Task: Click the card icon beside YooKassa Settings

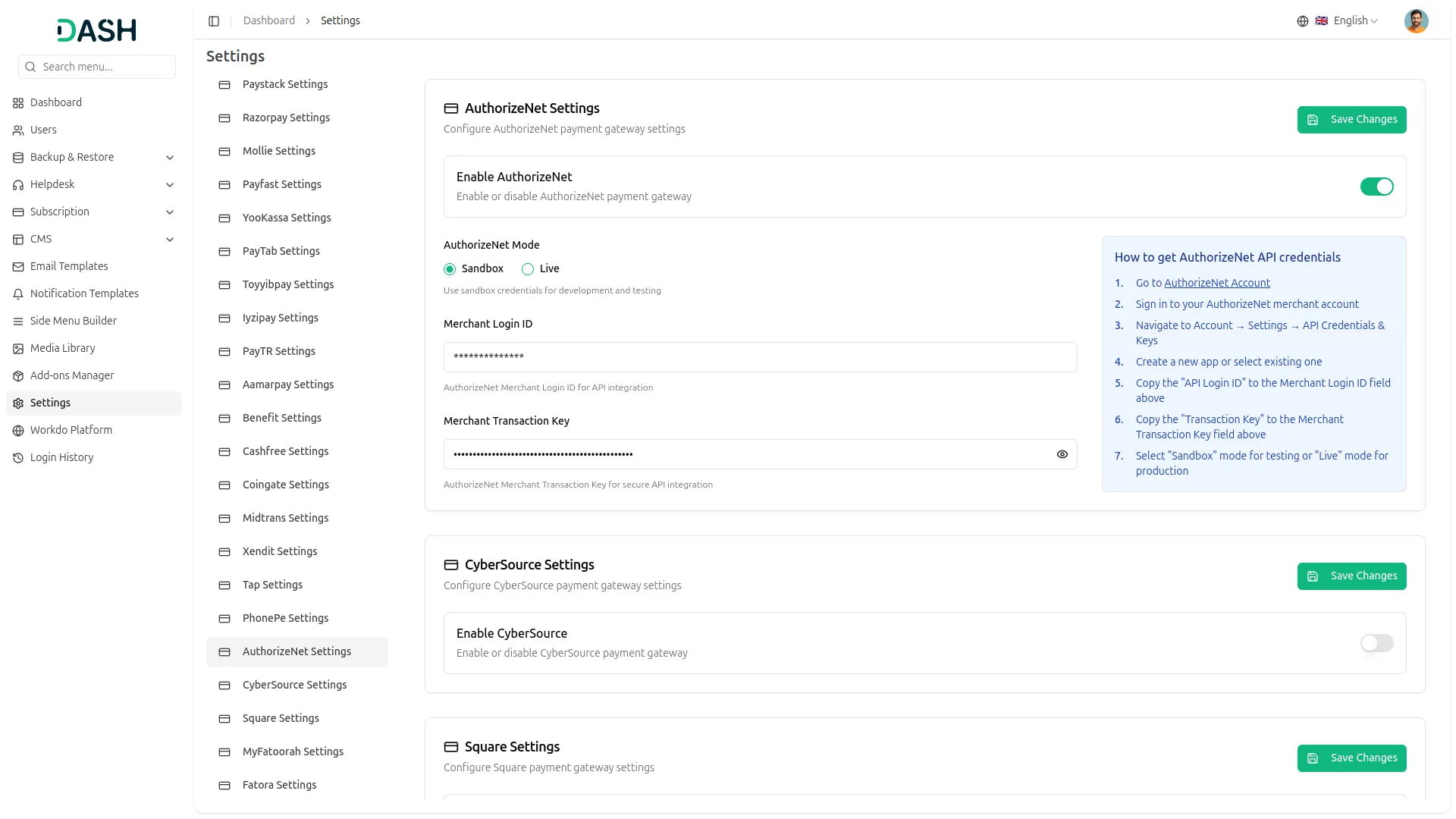Action: click(224, 218)
